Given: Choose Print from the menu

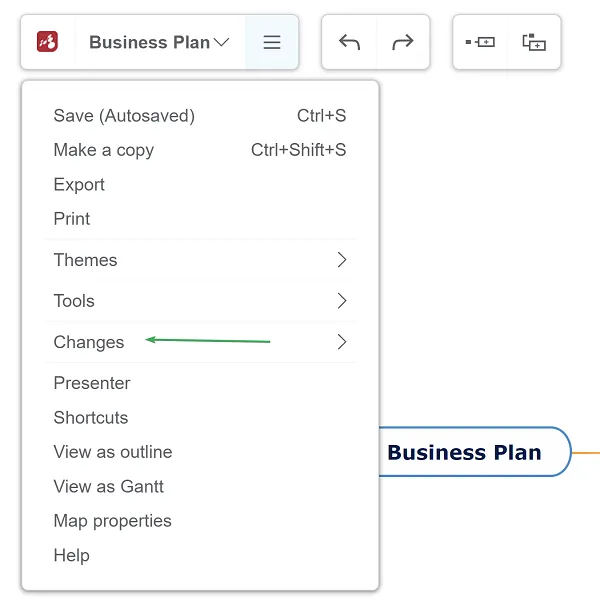Looking at the screenshot, I should pos(72,219).
